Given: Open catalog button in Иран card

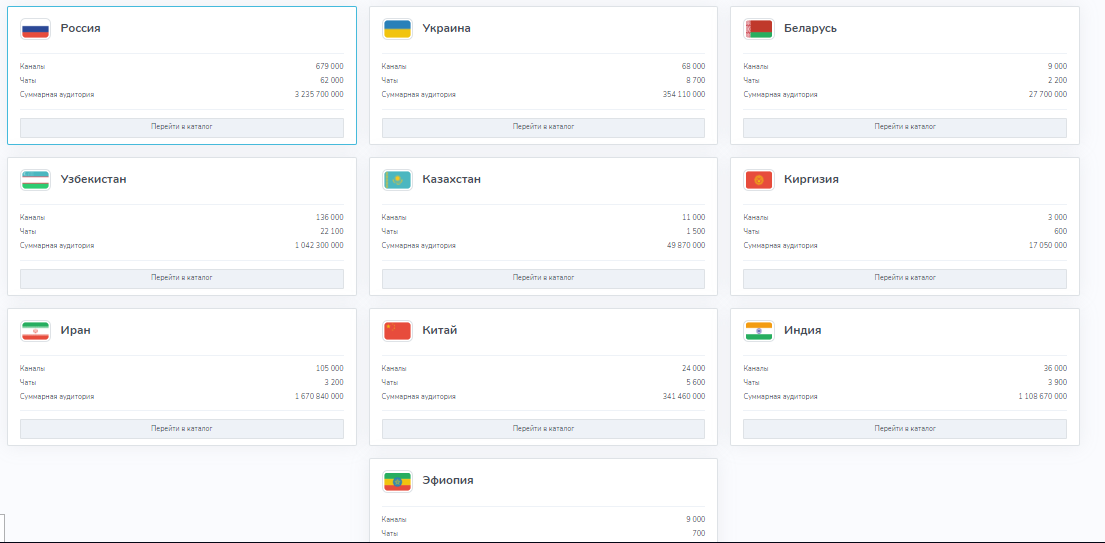Looking at the screenshot, I should [182, 429].
